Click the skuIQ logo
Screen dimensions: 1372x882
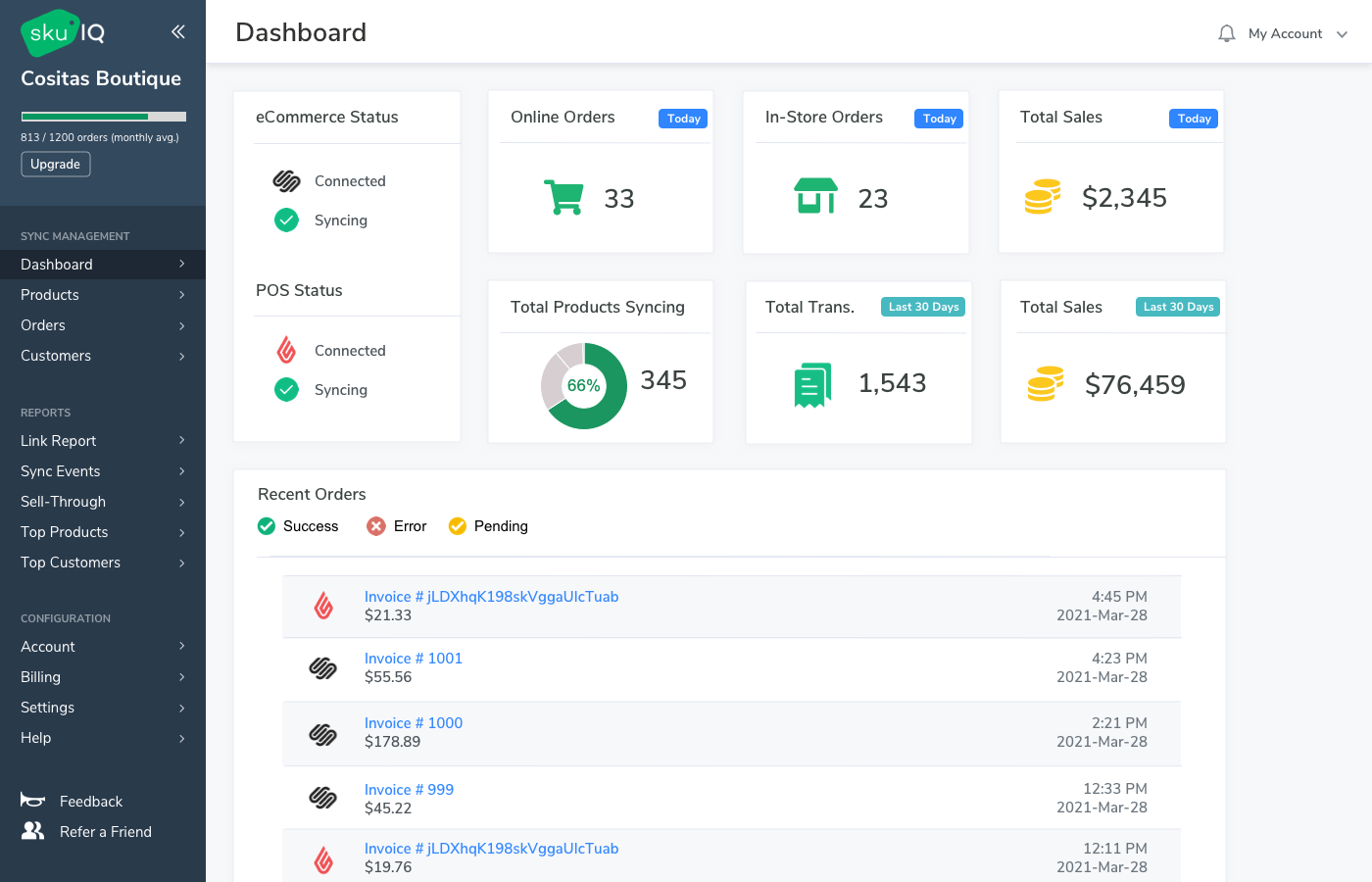tap(63, 33)
